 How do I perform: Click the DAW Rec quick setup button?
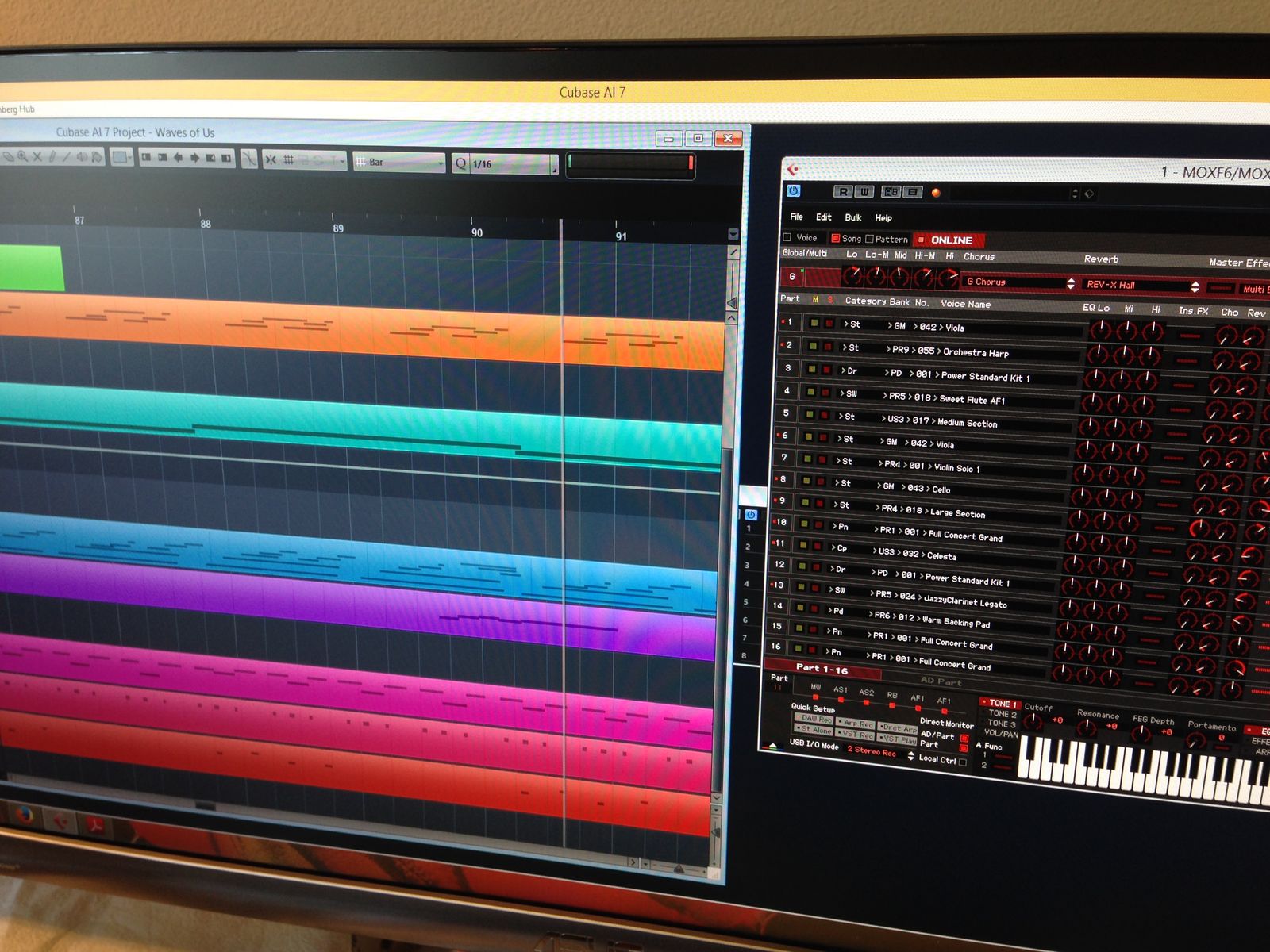point(815,718)
